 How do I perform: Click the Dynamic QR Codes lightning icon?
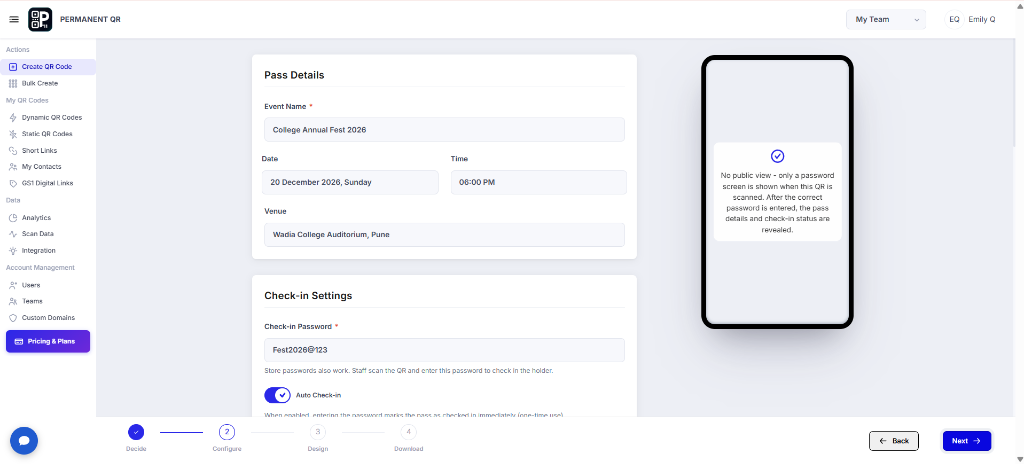(x=13, y=118)
